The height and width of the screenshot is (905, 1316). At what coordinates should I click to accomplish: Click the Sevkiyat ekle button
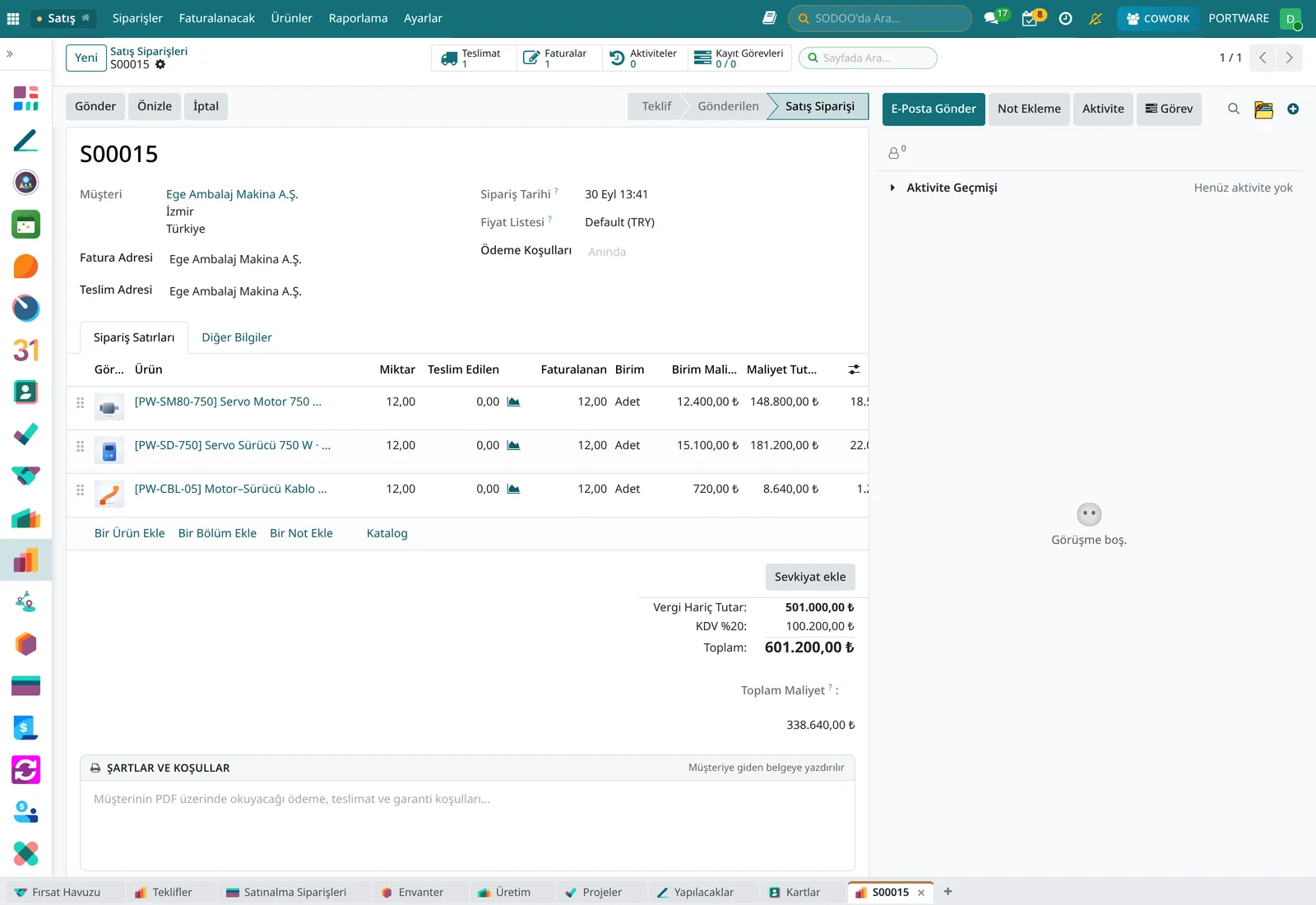[810, 577]
